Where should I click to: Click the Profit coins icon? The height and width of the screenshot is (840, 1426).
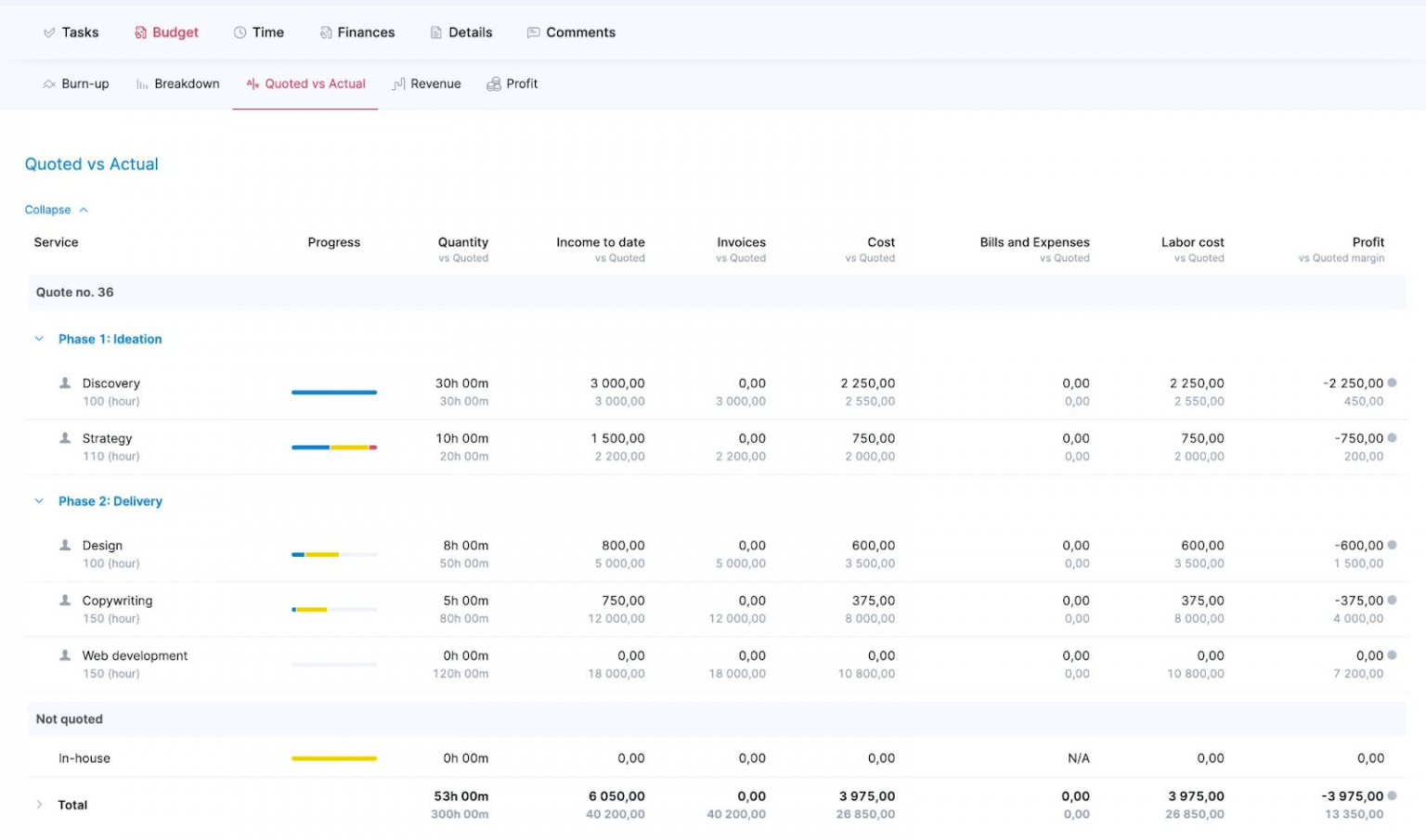(x=494, y=84)
